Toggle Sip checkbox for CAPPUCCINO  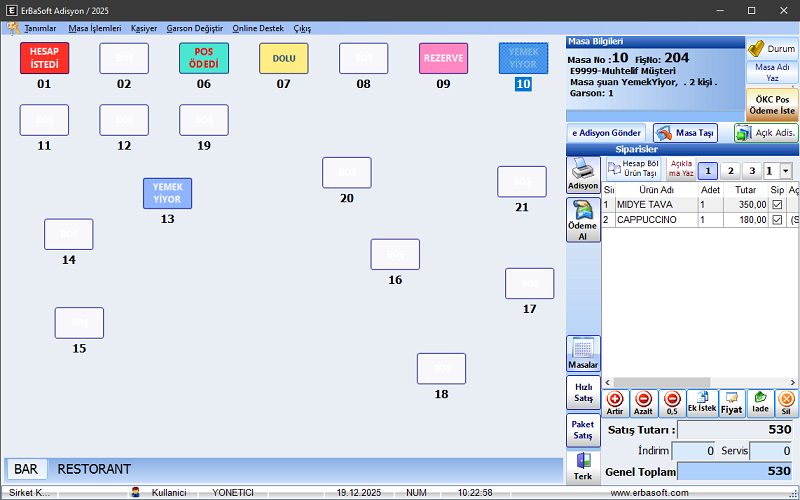[x=777, y=220]
